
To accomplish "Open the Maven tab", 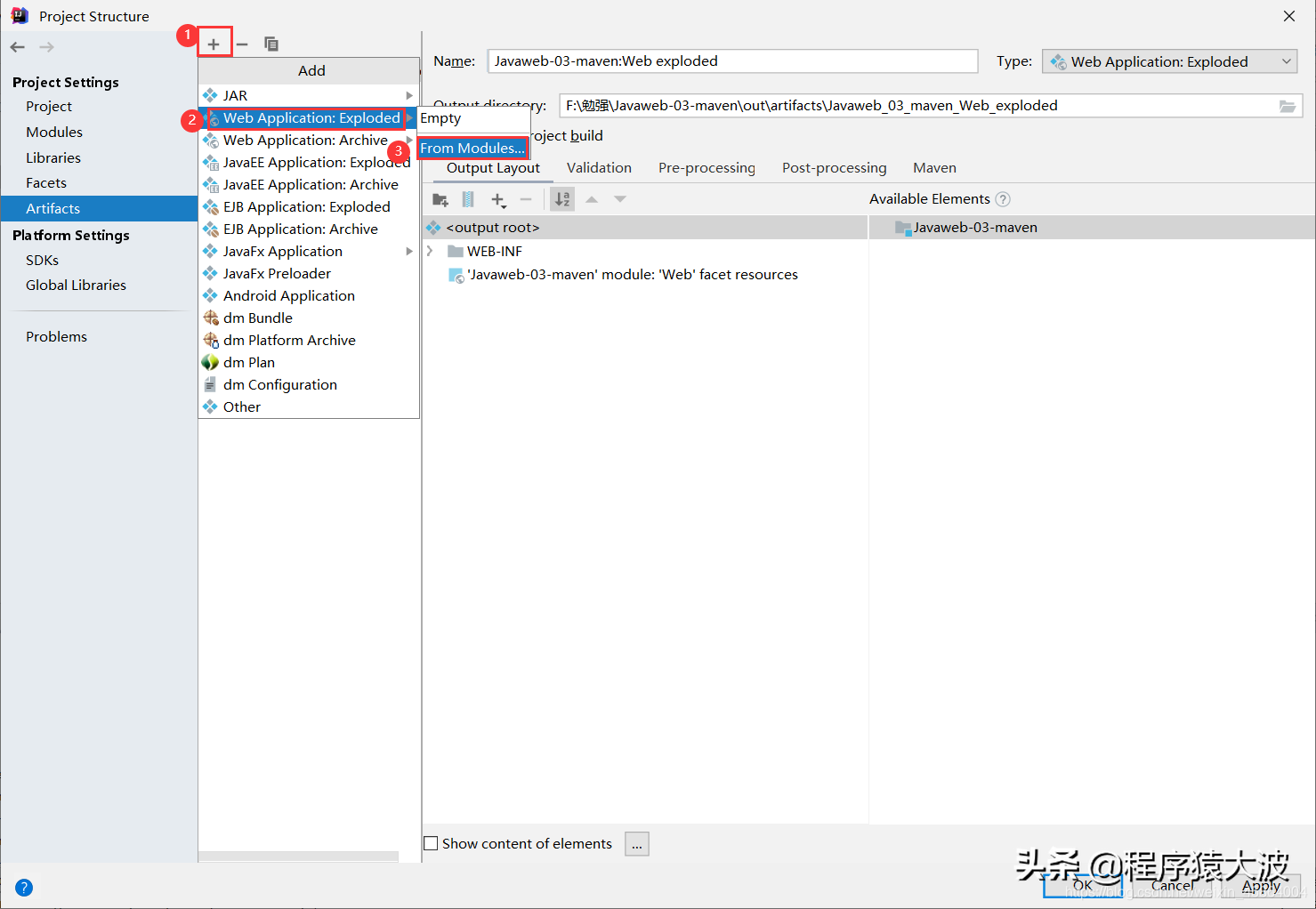I will pyautogui.click(x=934, y=168).
